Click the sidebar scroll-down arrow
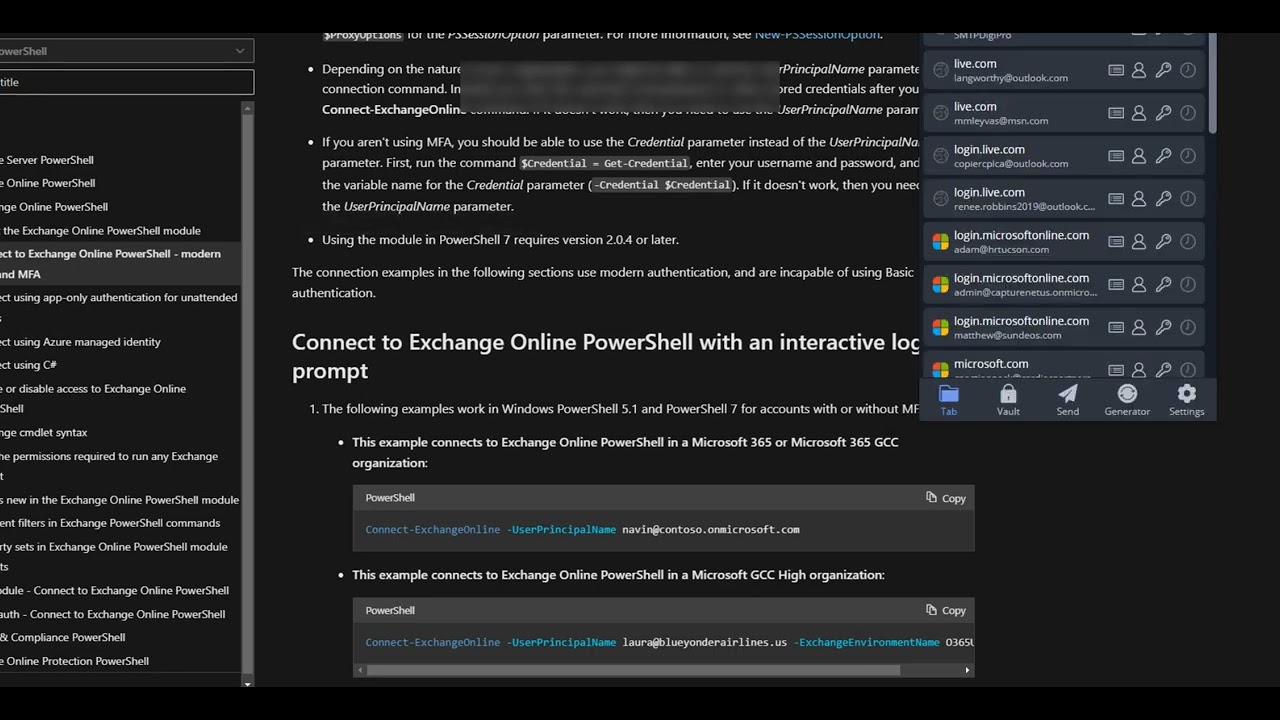The height and width of the screenshot is (720, 1280). click(248, 683)
